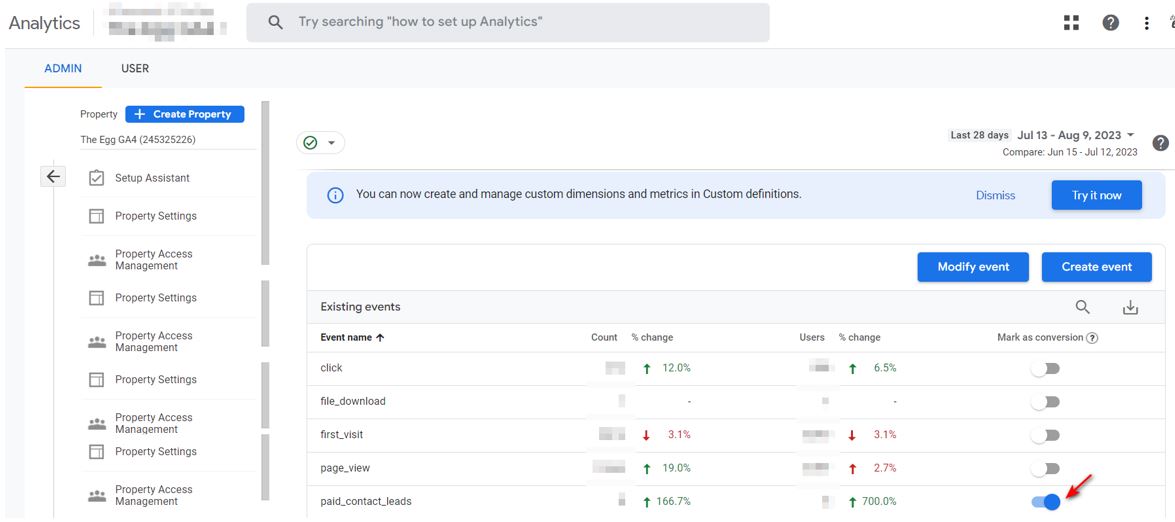Click the Last 28 days chip
The height and width of the screenshot is (522, 1175).
click(x=979, y=136)
